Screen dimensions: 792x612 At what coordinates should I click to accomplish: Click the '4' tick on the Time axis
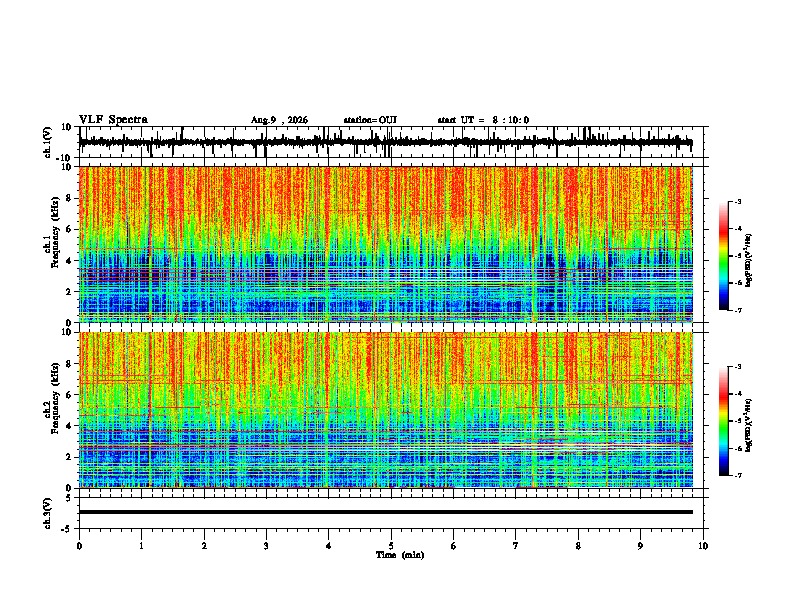pyautogui.click(x=329, y=546)
